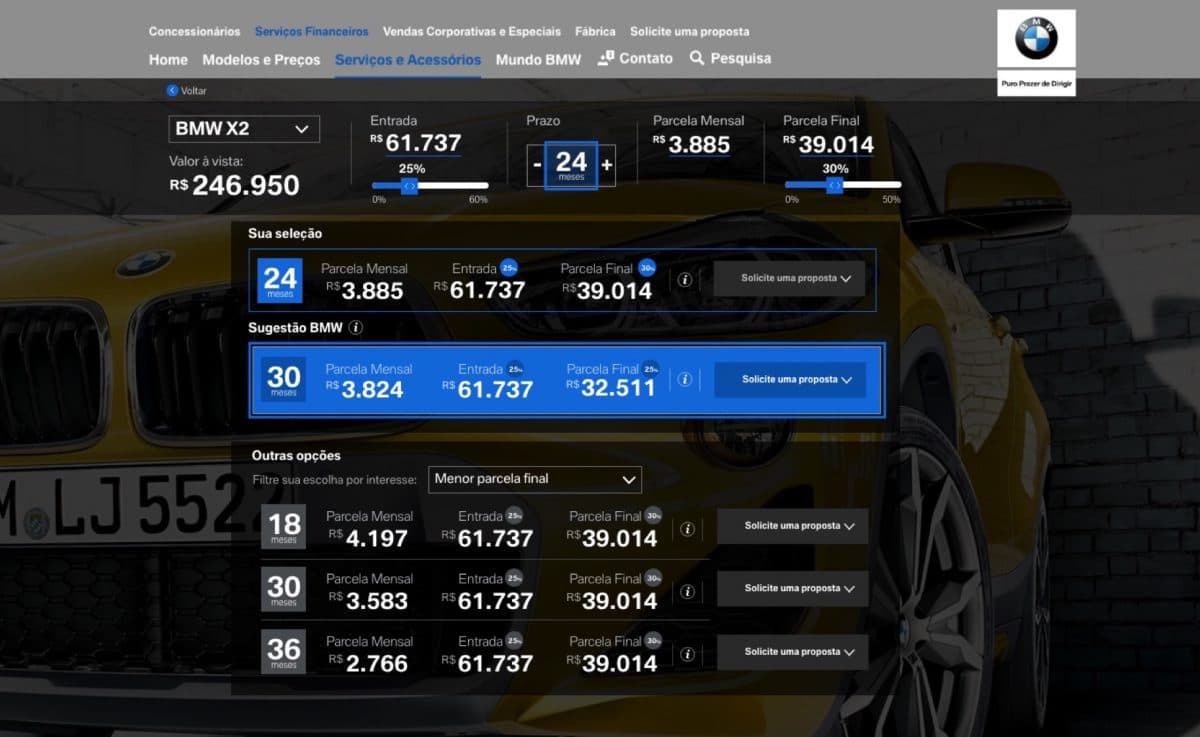
Task: Click the BMW roundel logo top right
Action: coord(1036,36)
